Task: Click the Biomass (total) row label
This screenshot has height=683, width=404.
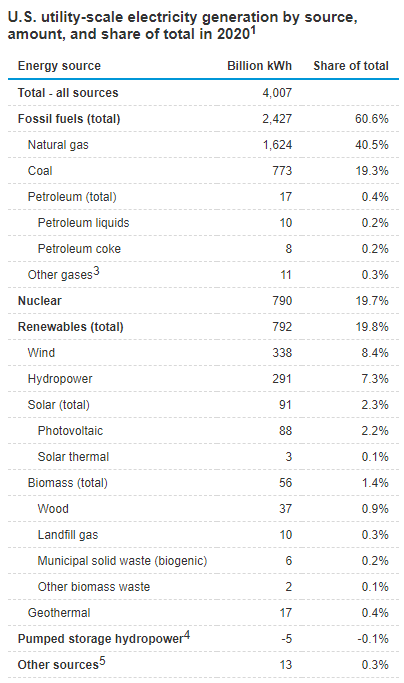Action: click(68, 483)
